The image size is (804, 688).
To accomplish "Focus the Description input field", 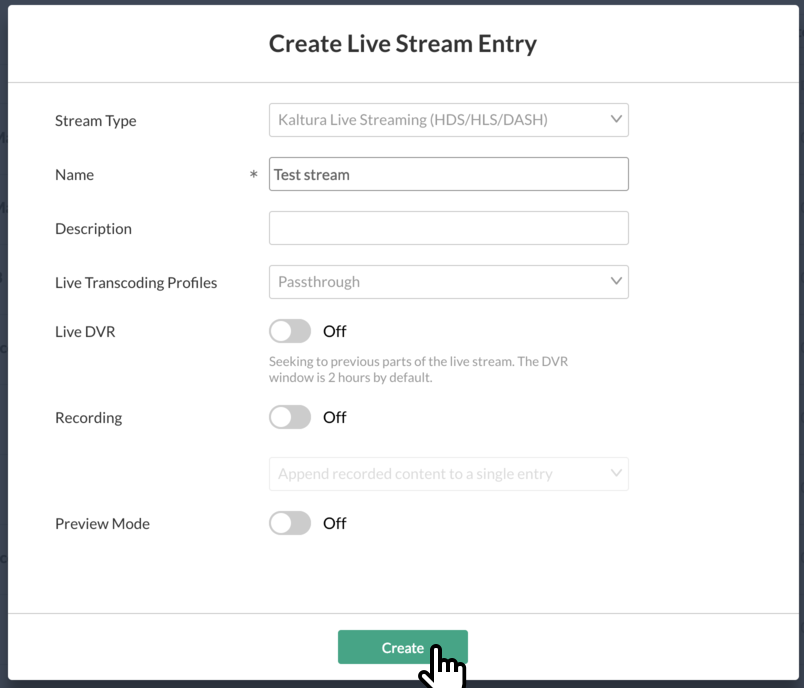I will coord(449,228).
